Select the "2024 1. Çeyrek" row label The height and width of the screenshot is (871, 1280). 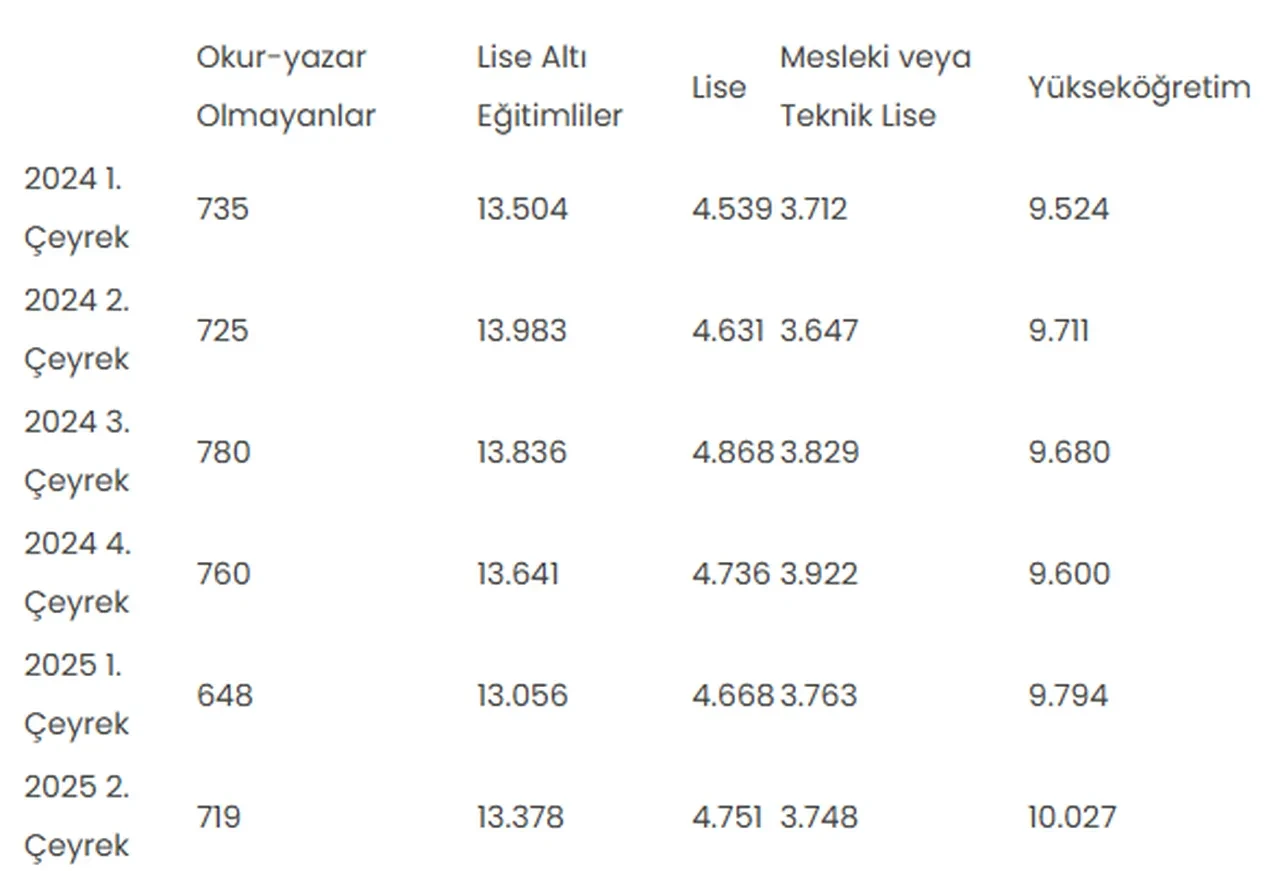(77, 209)
